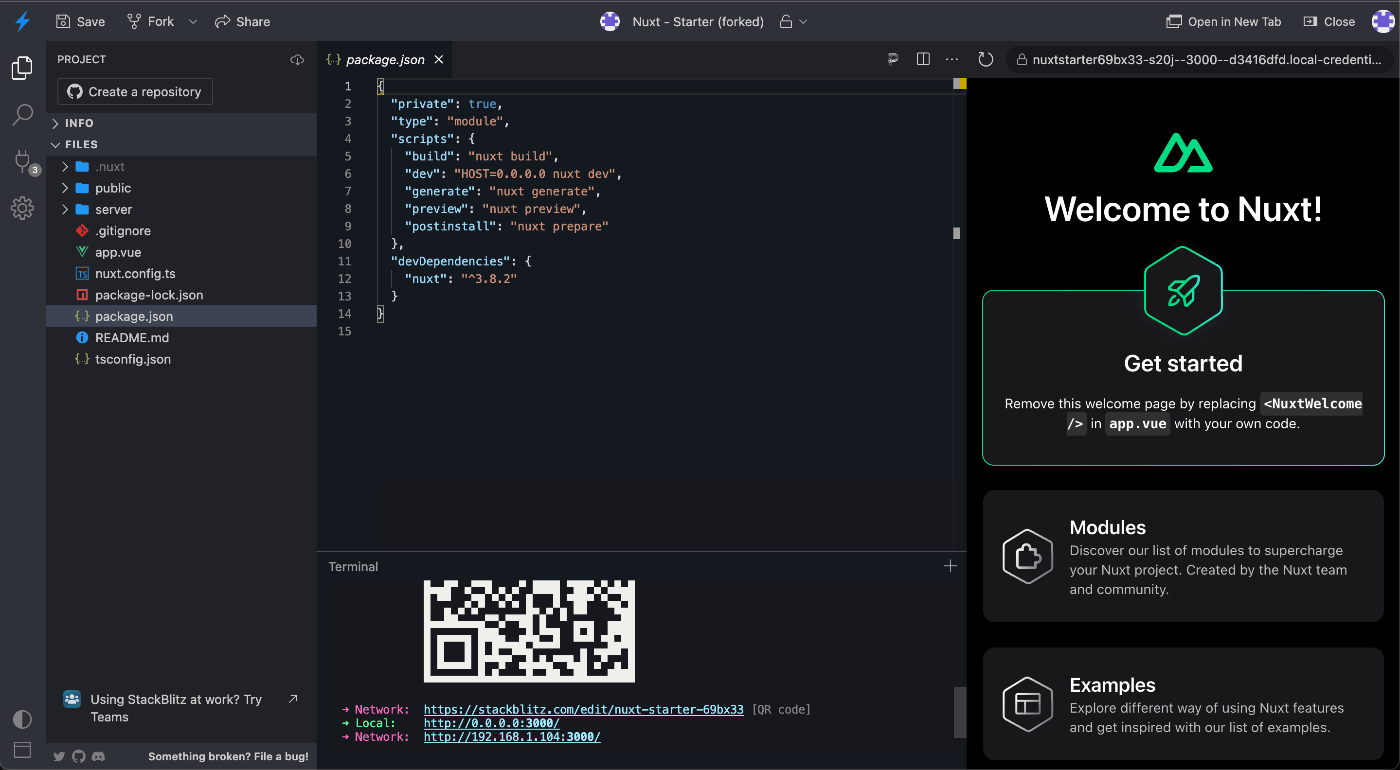Expand the INFO section

(181, 123)
